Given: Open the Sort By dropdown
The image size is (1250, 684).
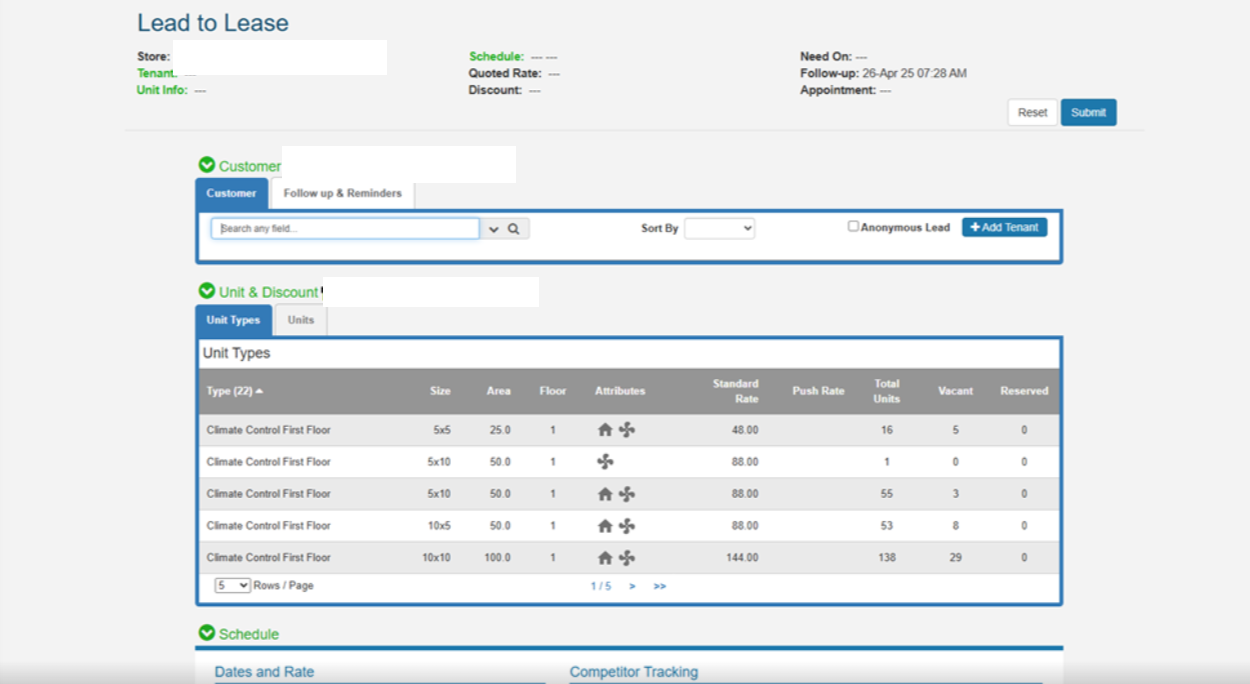Looking at the screenshot, I should (x=719, y=228).
